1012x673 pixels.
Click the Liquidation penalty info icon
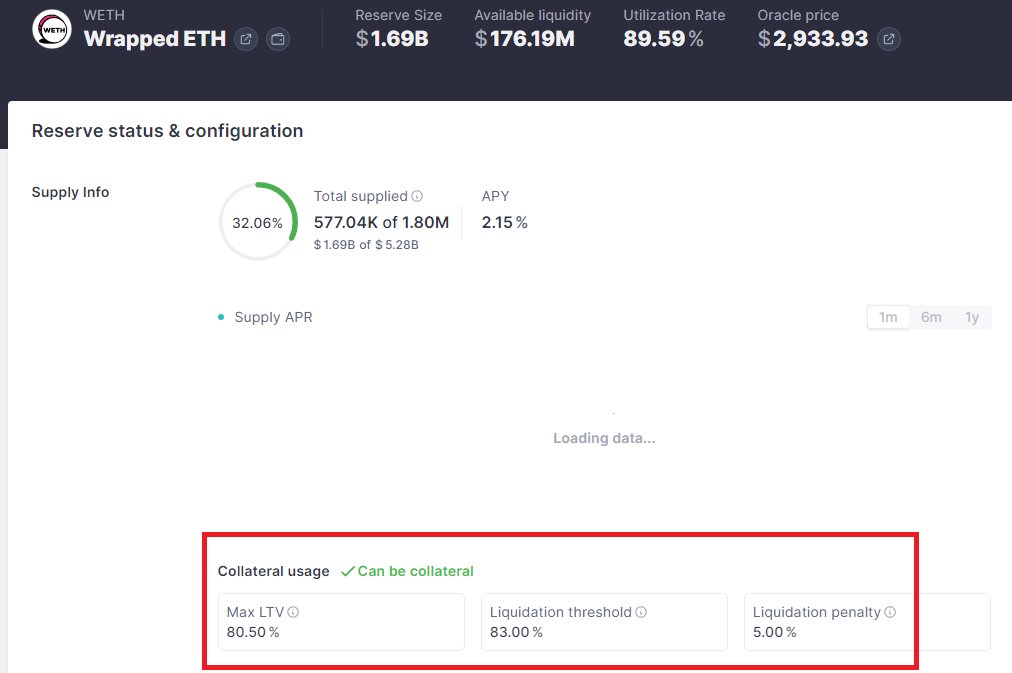point(890,612)
